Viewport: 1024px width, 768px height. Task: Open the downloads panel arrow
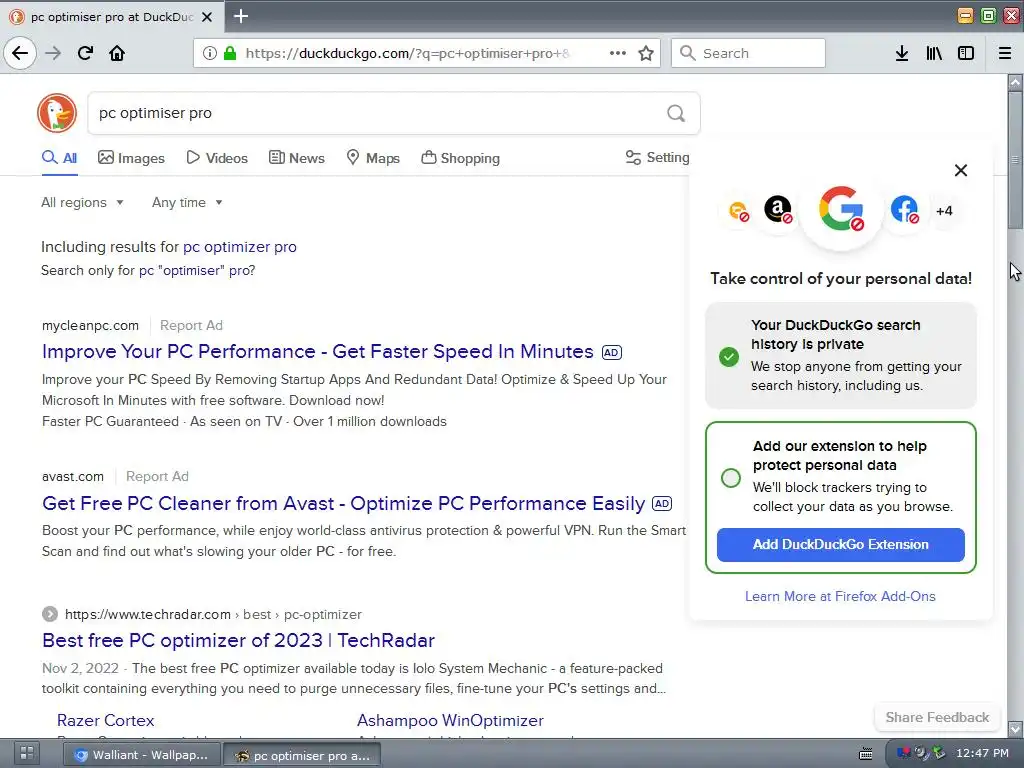[902, 53]
